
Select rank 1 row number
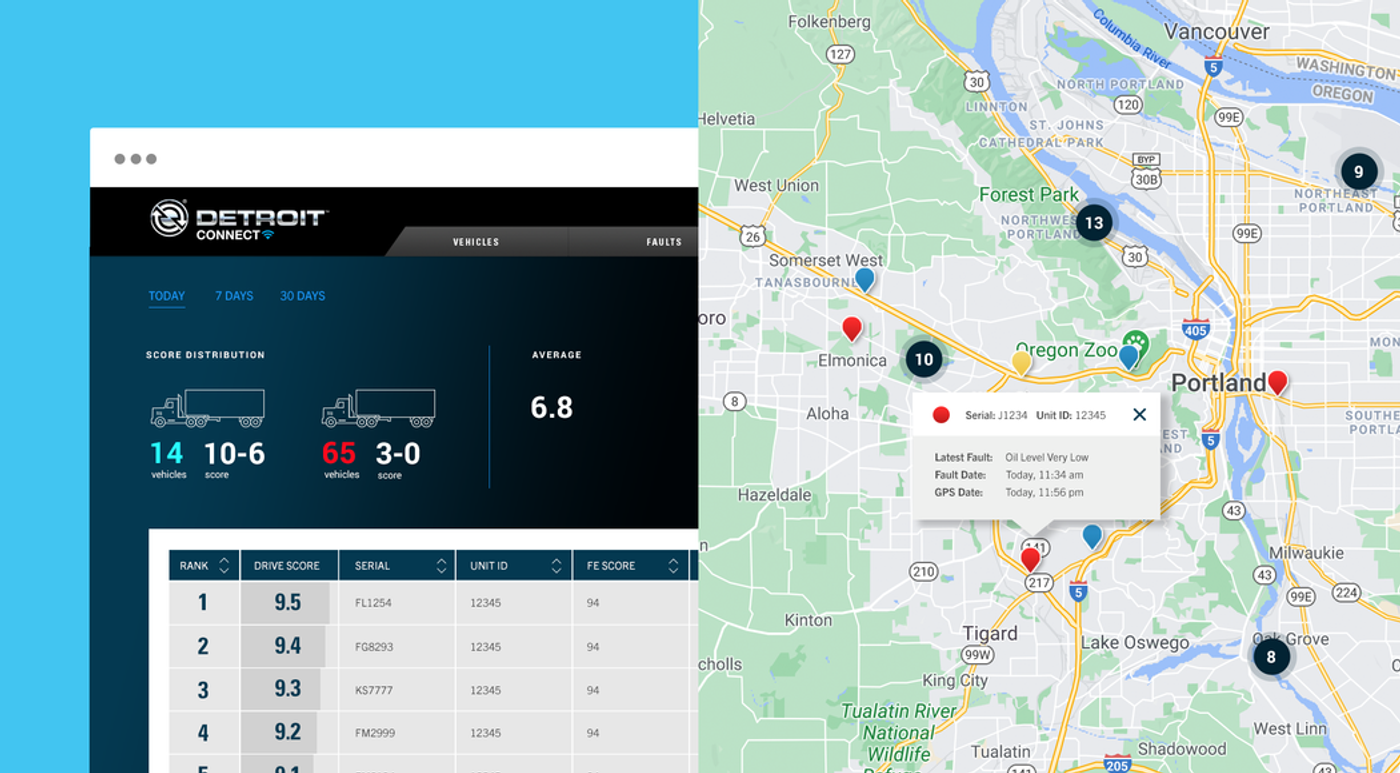click(203, 603)
